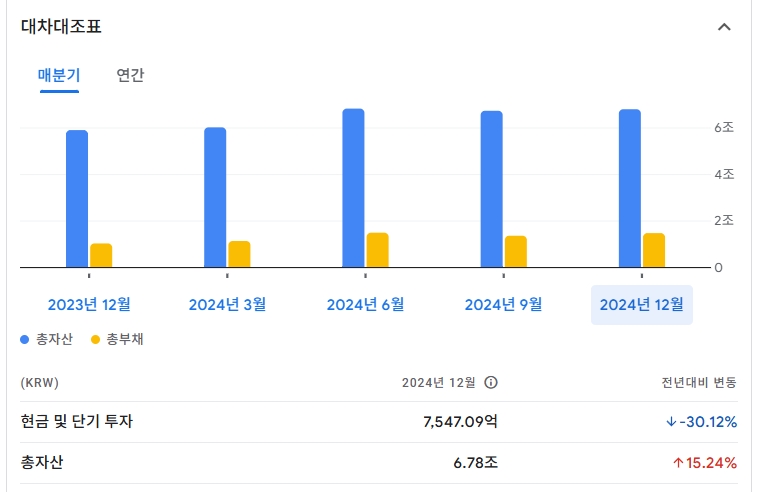Click the 15.24% change value
The image size is (769, 492).
pos(705,463)
